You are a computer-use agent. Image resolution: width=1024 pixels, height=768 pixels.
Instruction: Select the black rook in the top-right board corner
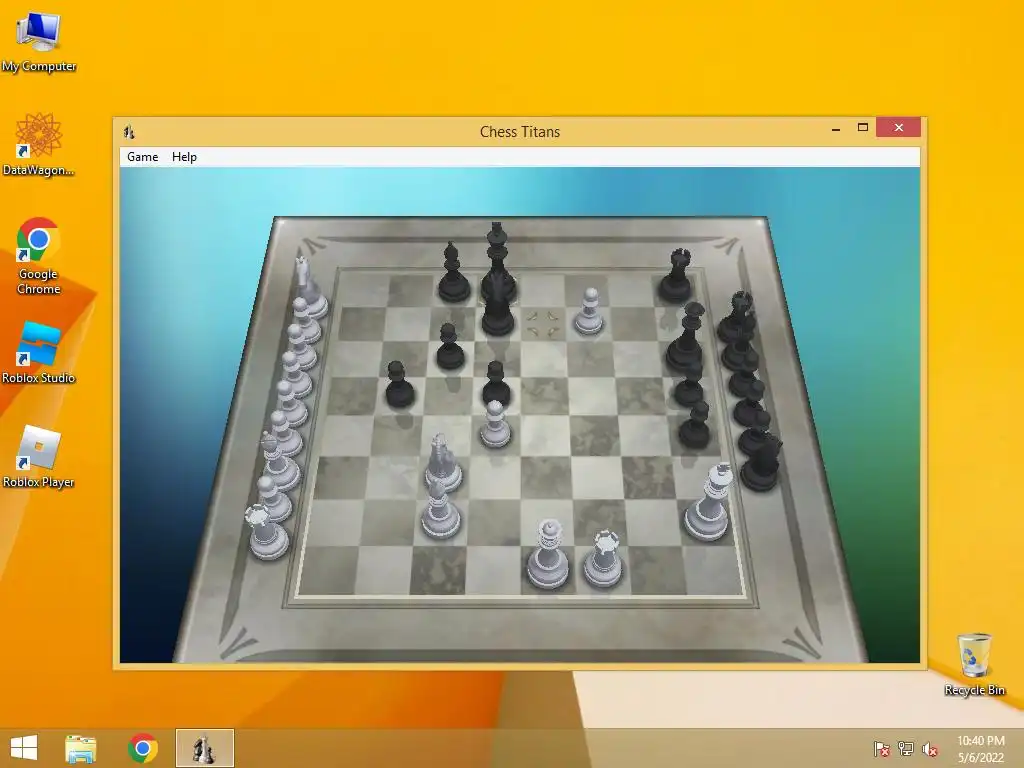[x=677, y=274]
